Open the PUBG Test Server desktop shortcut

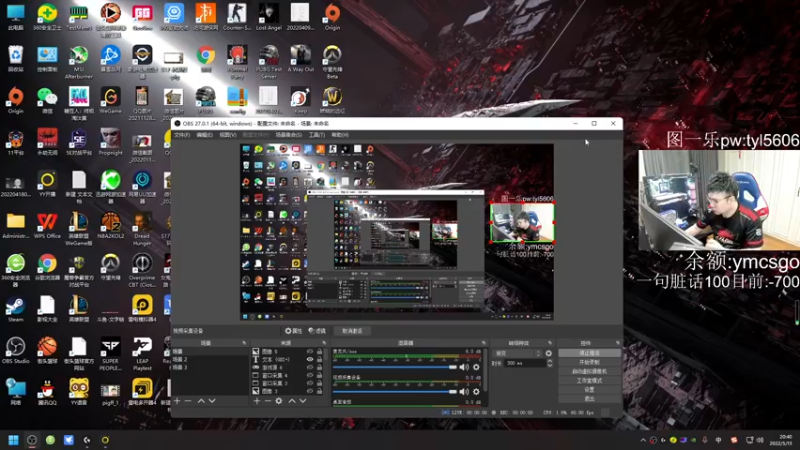269,62
